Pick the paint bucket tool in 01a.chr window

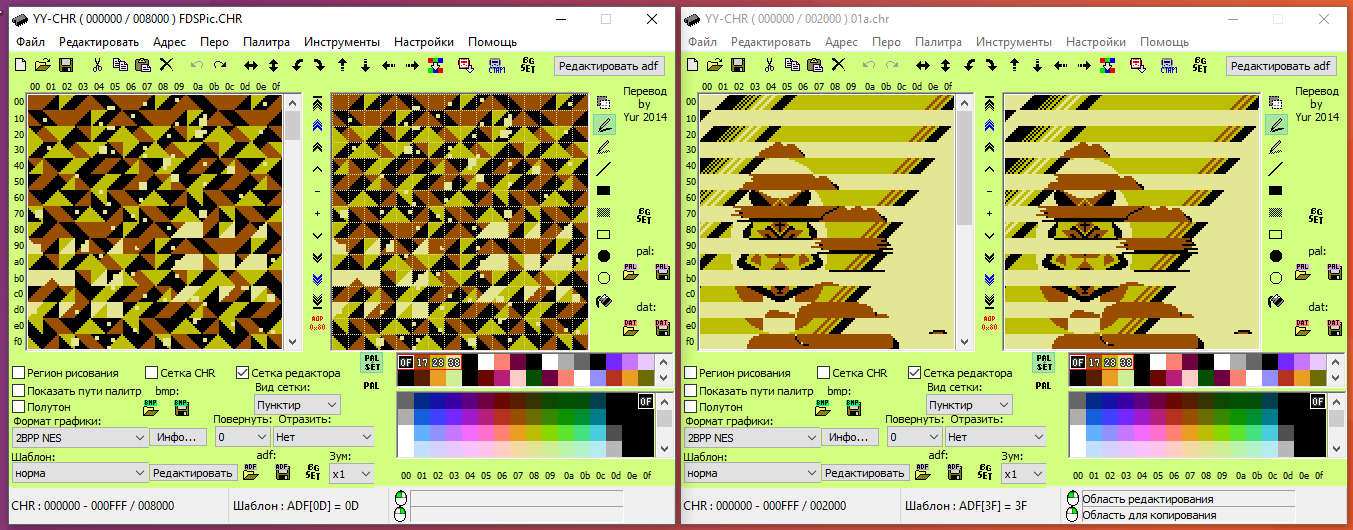click(1276, 301)
